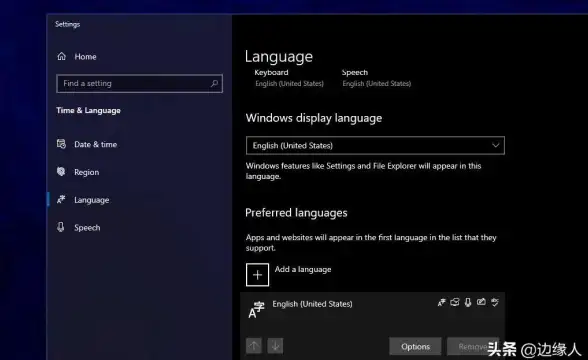Click the text-to-speech feature icon
Image resolution: width=588 pixels, height=360 pixels.
(455, 302)
